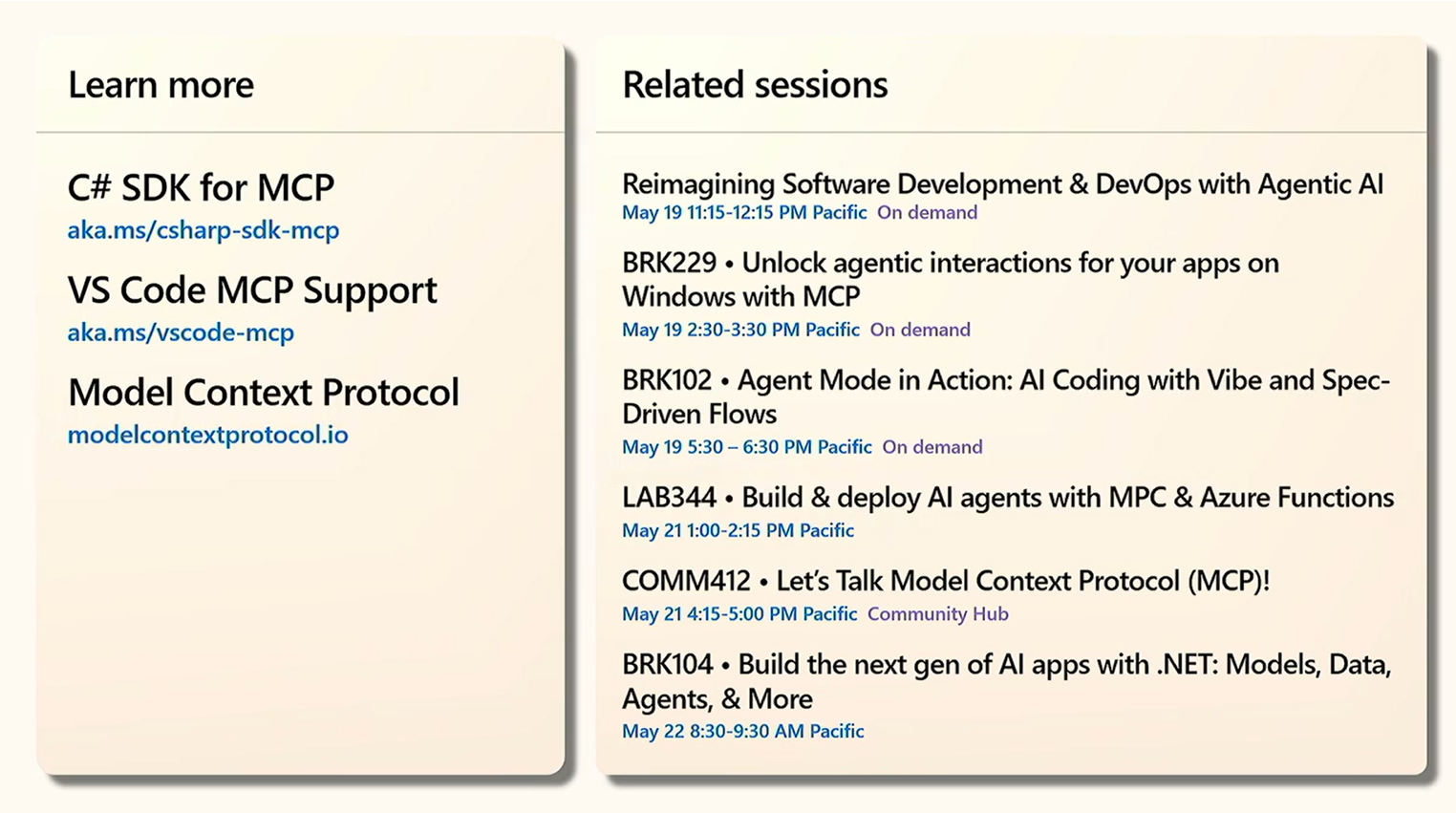The height and width of the screenshot is (813, 1456).
Task: Visit the modelcontextprotocol.io link
Action: [207, 435]
